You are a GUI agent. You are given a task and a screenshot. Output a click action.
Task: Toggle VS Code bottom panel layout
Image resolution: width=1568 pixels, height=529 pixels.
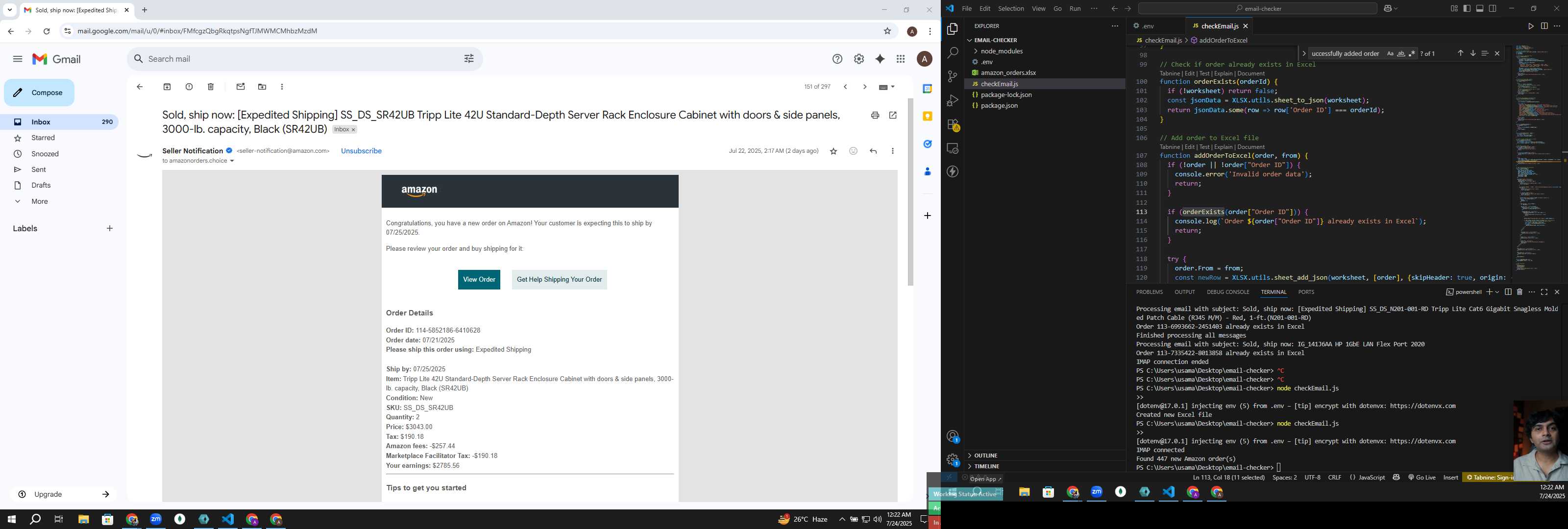coord(1480,8)
